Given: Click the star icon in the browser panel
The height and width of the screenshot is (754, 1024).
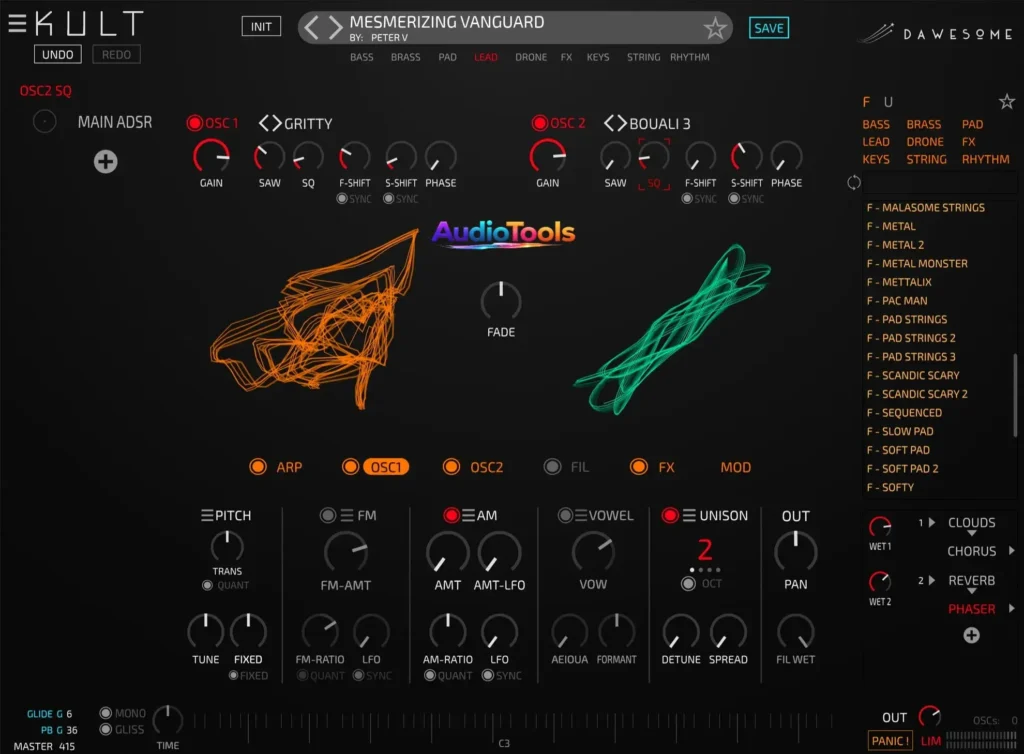Looking at the screenshot, I should coord(1007,101).
